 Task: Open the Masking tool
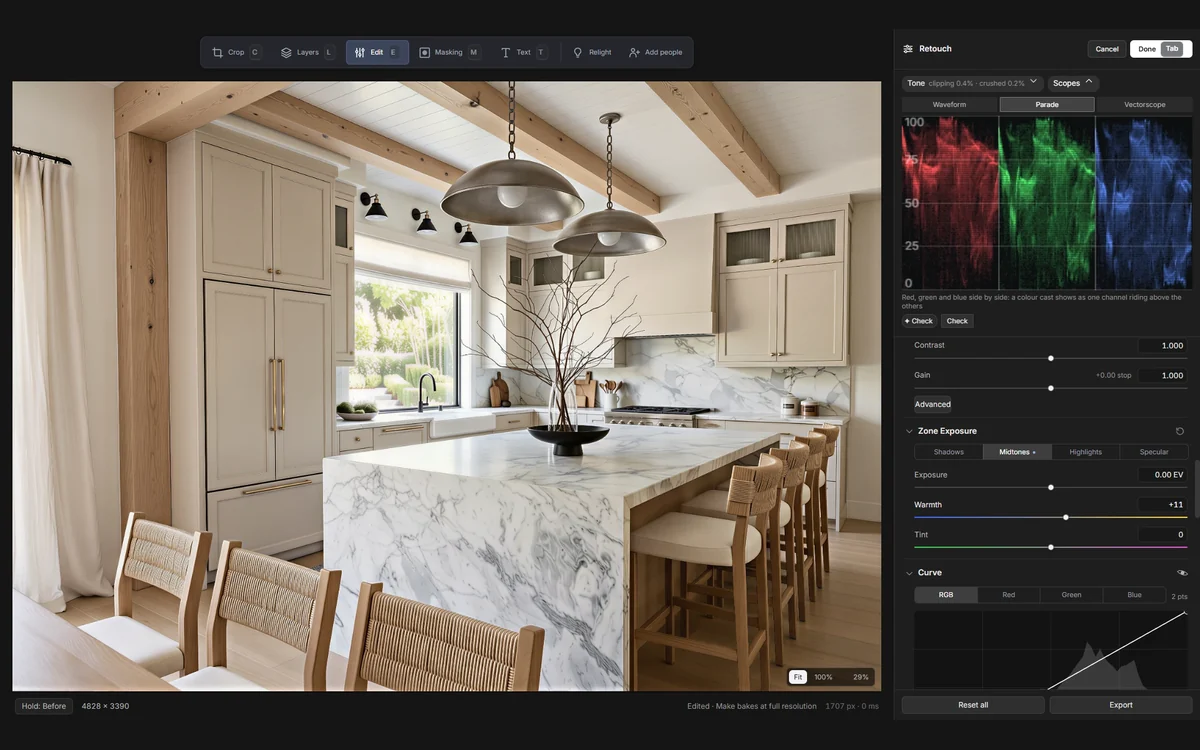tap(448, 52)
